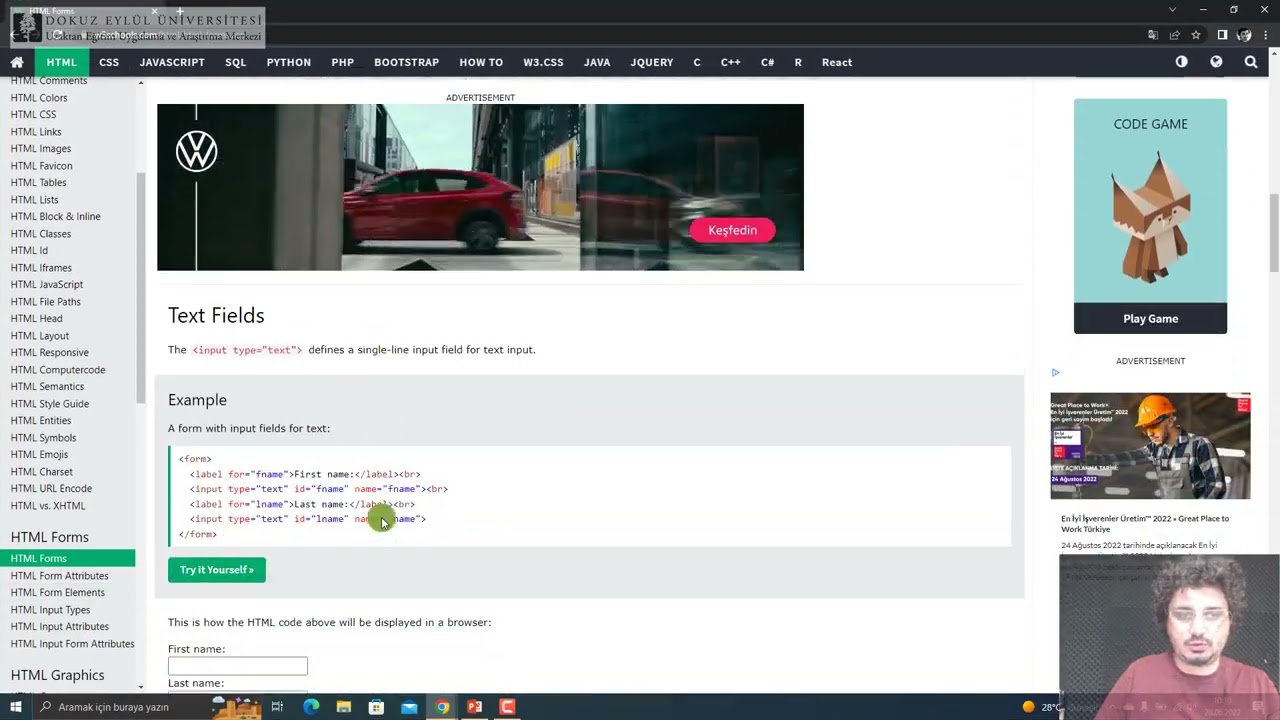Open the site search magnifier icon

pos(1251,62)
